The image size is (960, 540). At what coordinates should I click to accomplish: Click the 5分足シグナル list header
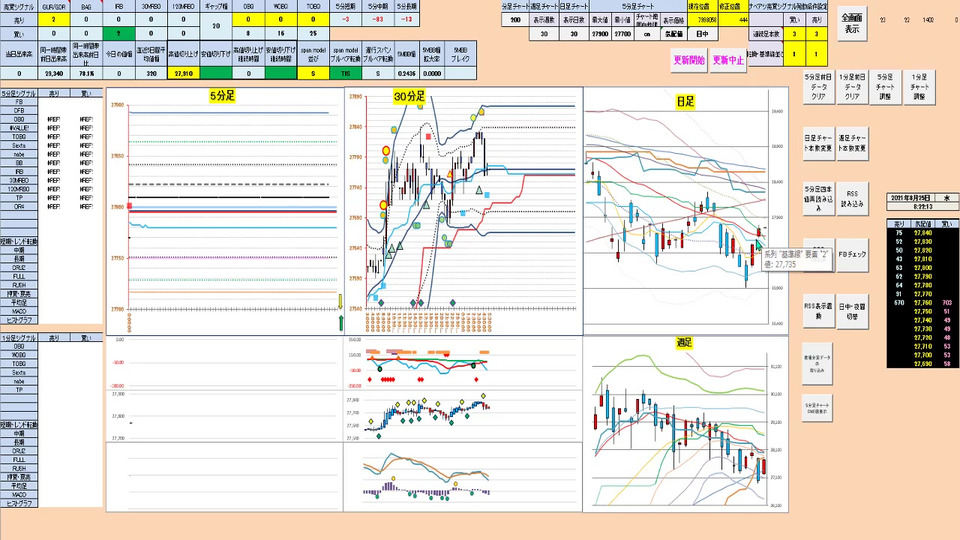19,94
